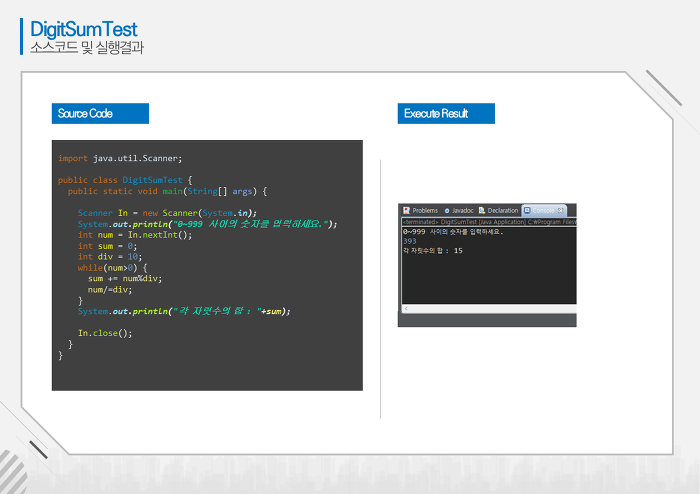Click the 'import java.util.Scanner;' line
This screenshot has width=700, height=494.
(120, 158)
